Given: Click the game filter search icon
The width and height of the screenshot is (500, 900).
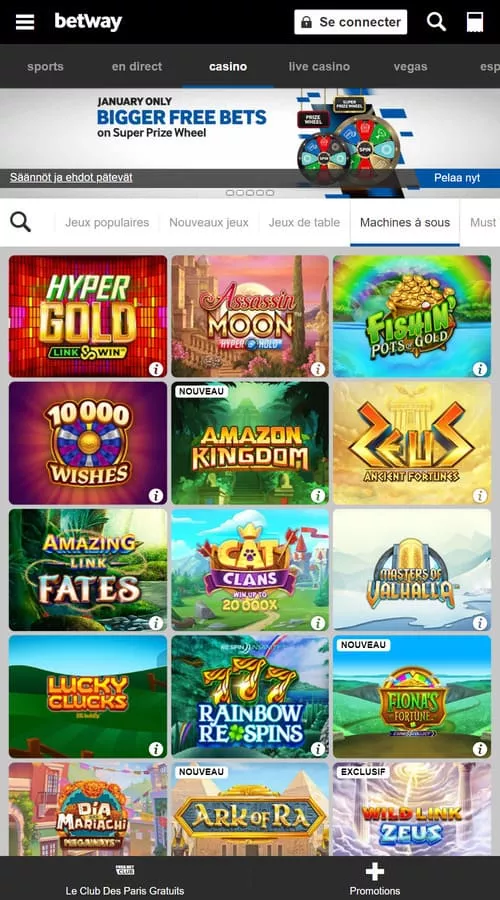Looking at the screenshot, I should (x=21, y=222).
